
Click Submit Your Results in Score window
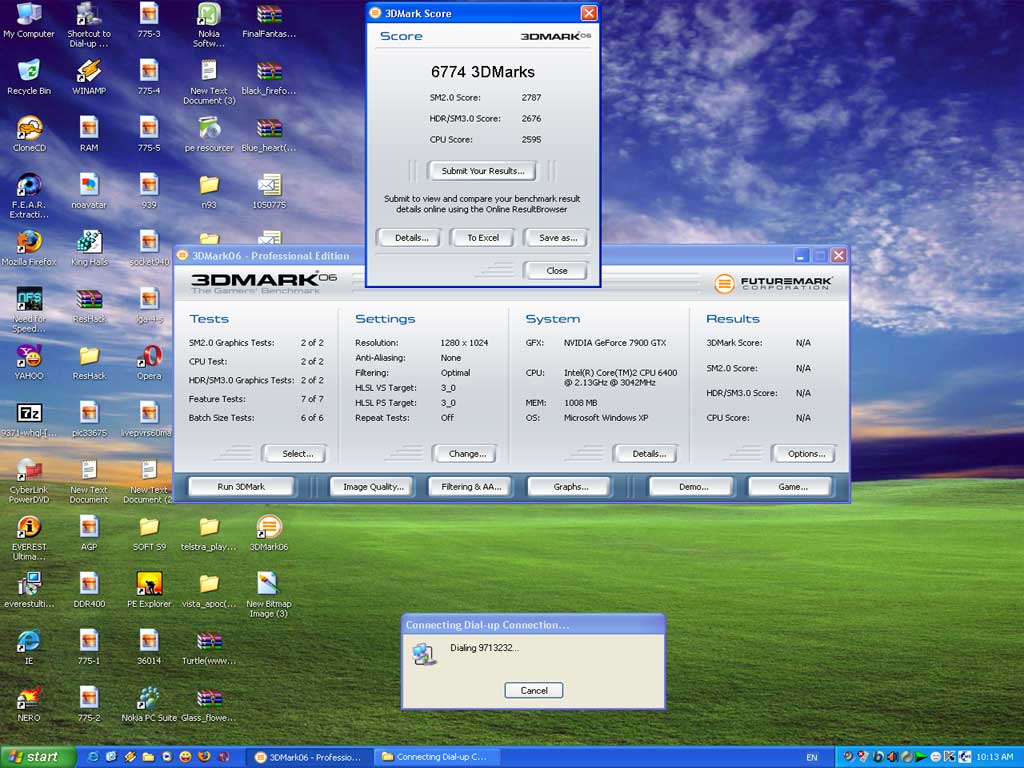(x=482, y=171)
